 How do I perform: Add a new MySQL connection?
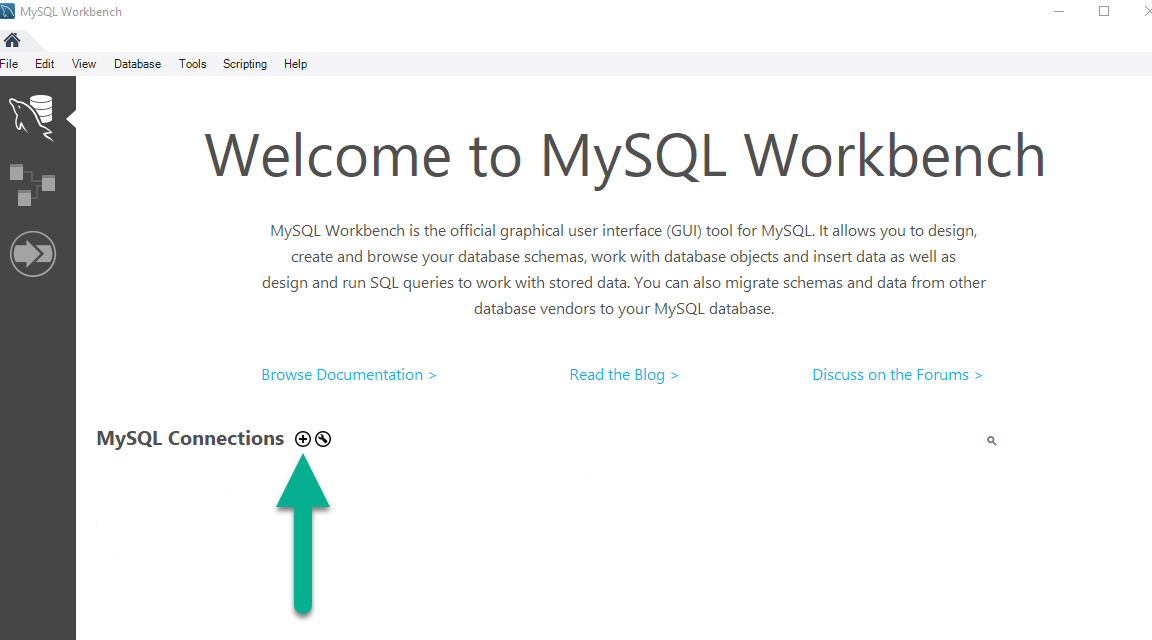click(x=303, y=438)
